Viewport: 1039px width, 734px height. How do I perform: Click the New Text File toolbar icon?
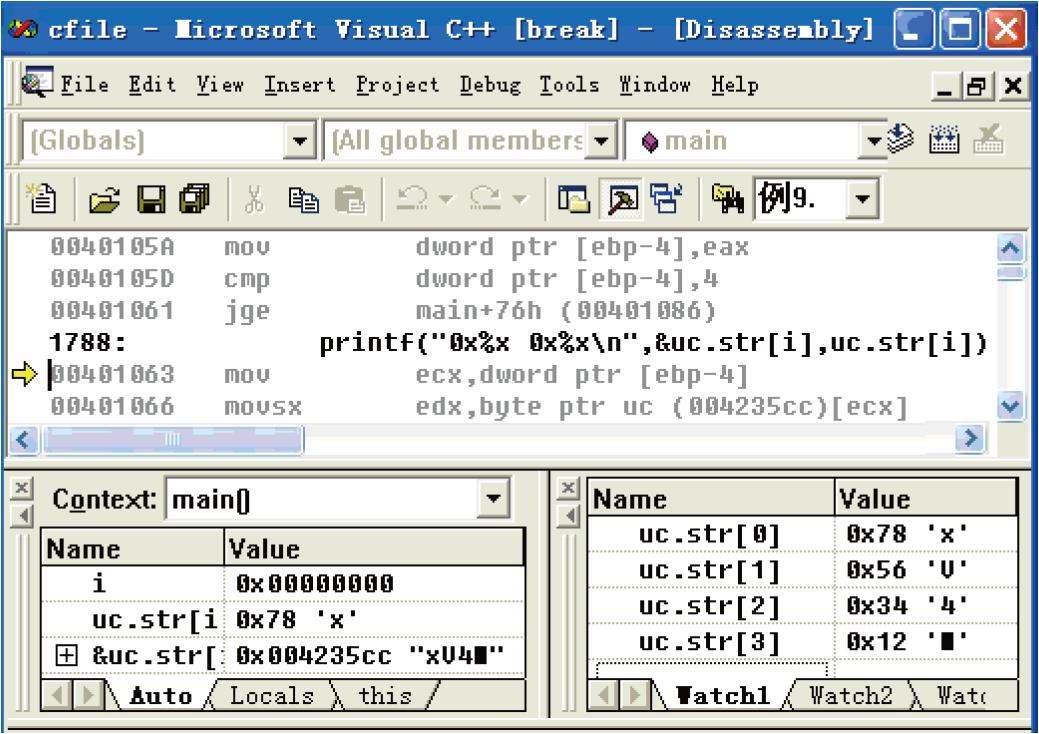pos(42,199)
